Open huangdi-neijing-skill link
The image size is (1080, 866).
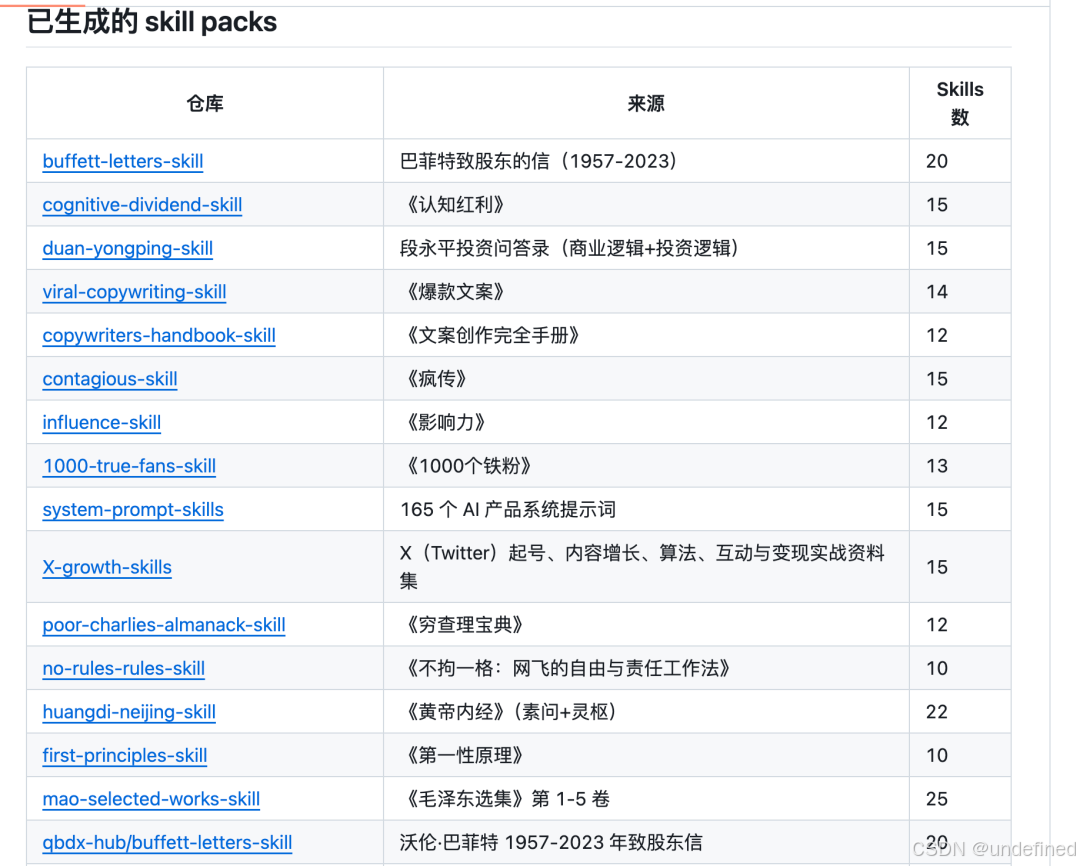[129, 712]
